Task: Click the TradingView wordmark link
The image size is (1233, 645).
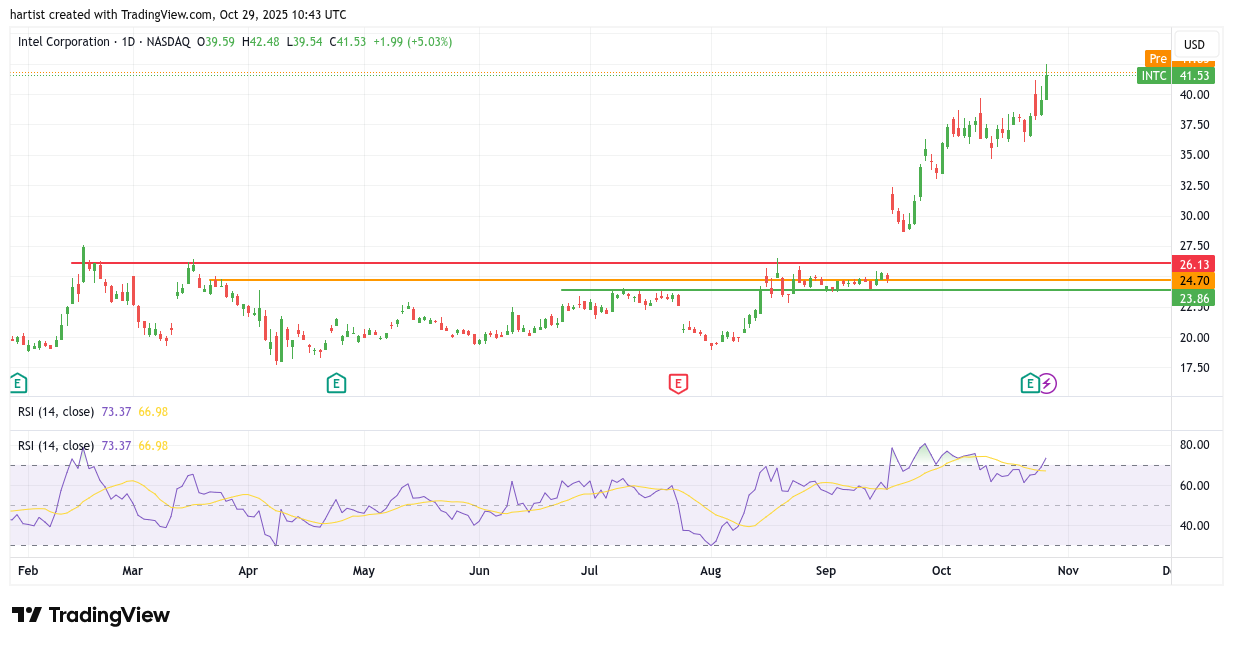Action: (109, 615)
